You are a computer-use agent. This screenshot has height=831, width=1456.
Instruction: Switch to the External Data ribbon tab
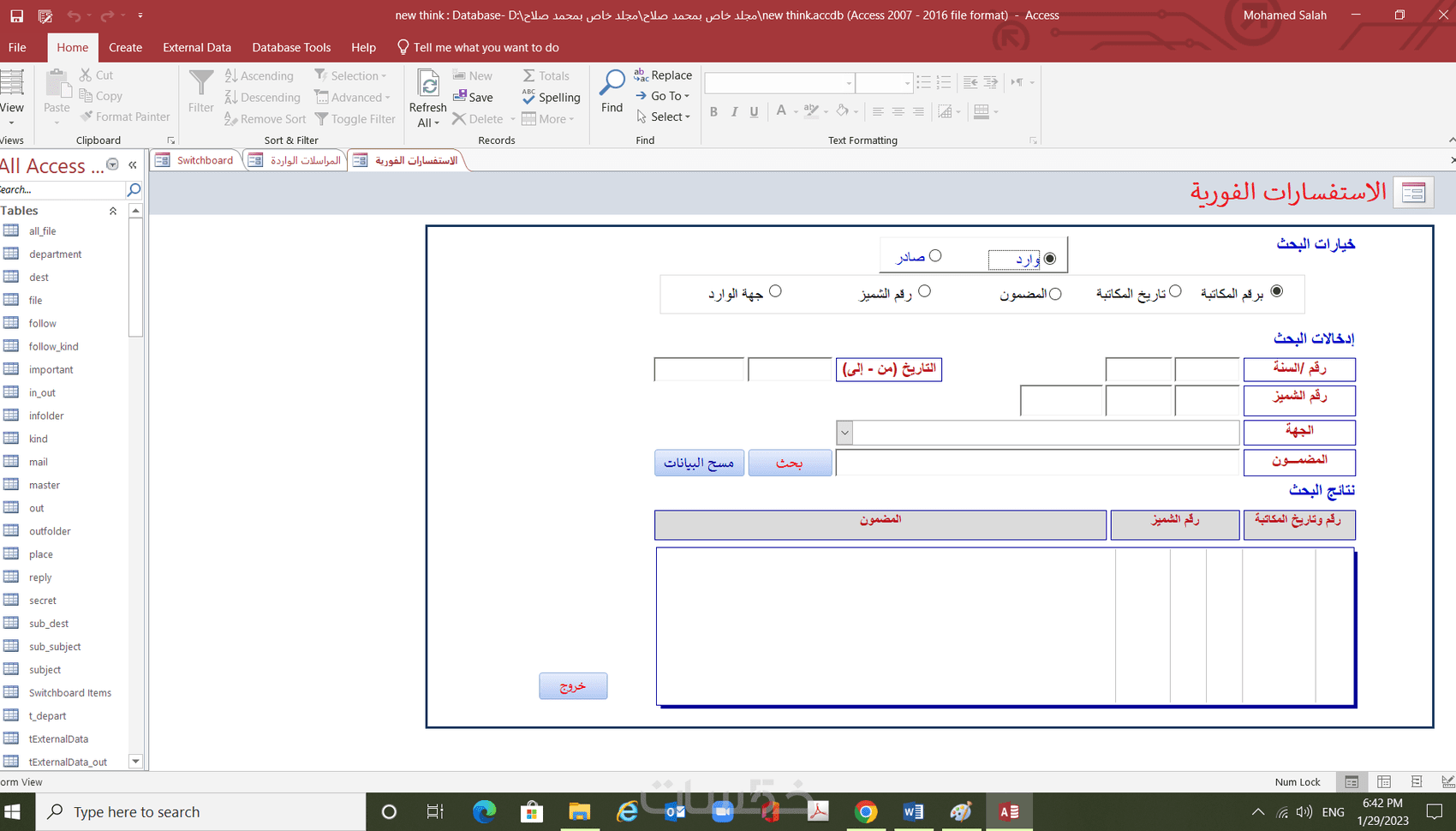(x=197, y=47)
